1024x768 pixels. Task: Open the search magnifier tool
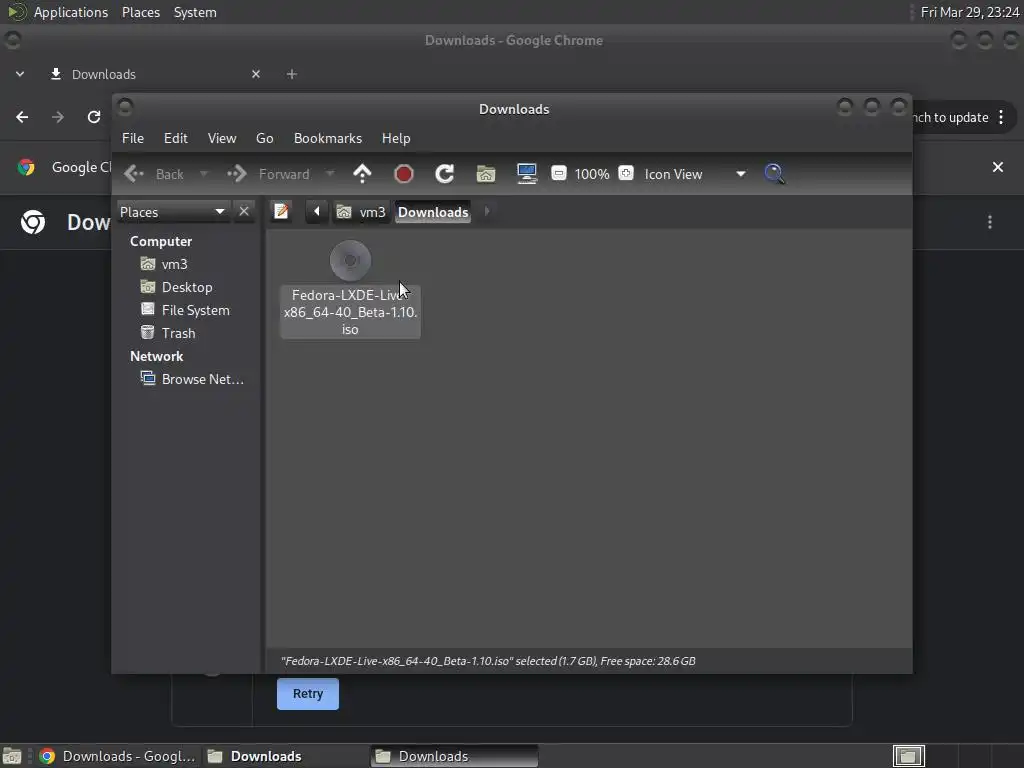click(774, 174)
